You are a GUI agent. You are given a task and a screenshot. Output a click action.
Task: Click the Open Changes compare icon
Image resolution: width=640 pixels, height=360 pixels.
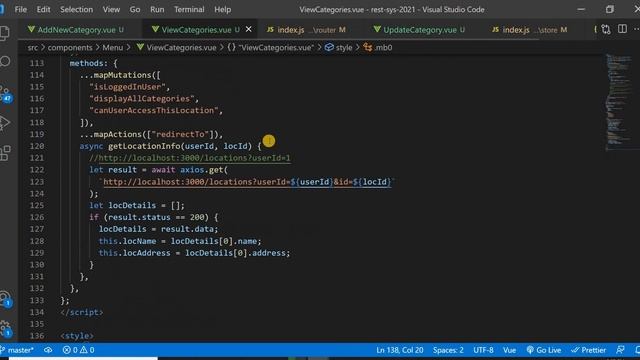click(606, 29)
